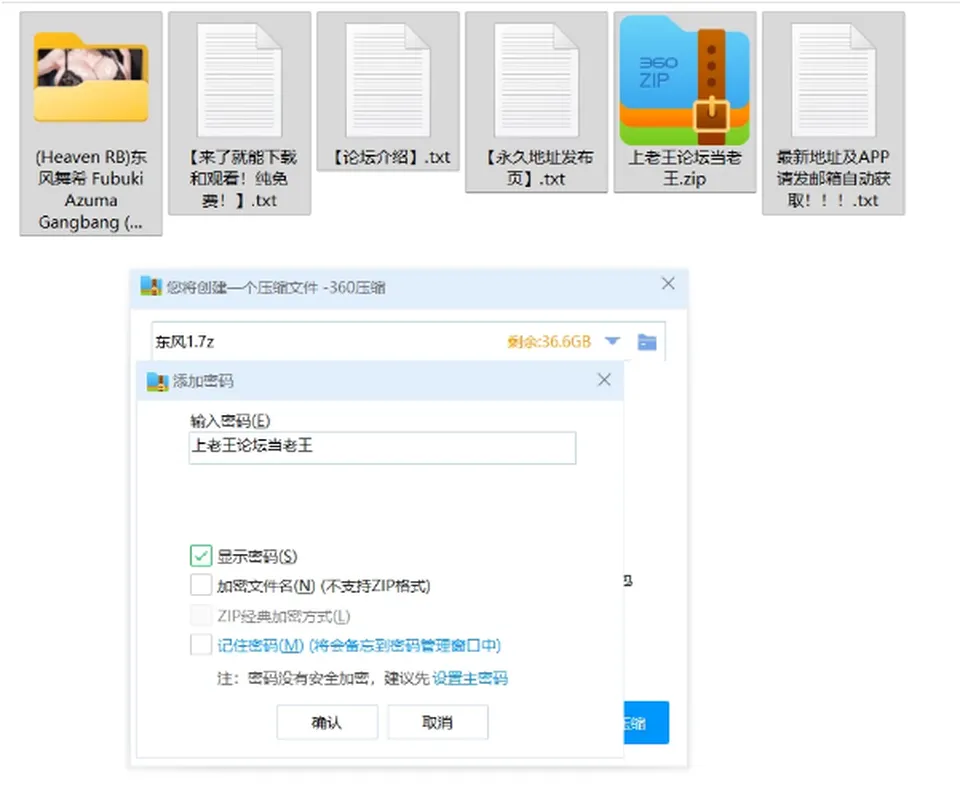The image size is (960, 805).
Task: Select the 【论坛介绍】.txt file icon
Action: pyautogui.click(x=388, y=80)
